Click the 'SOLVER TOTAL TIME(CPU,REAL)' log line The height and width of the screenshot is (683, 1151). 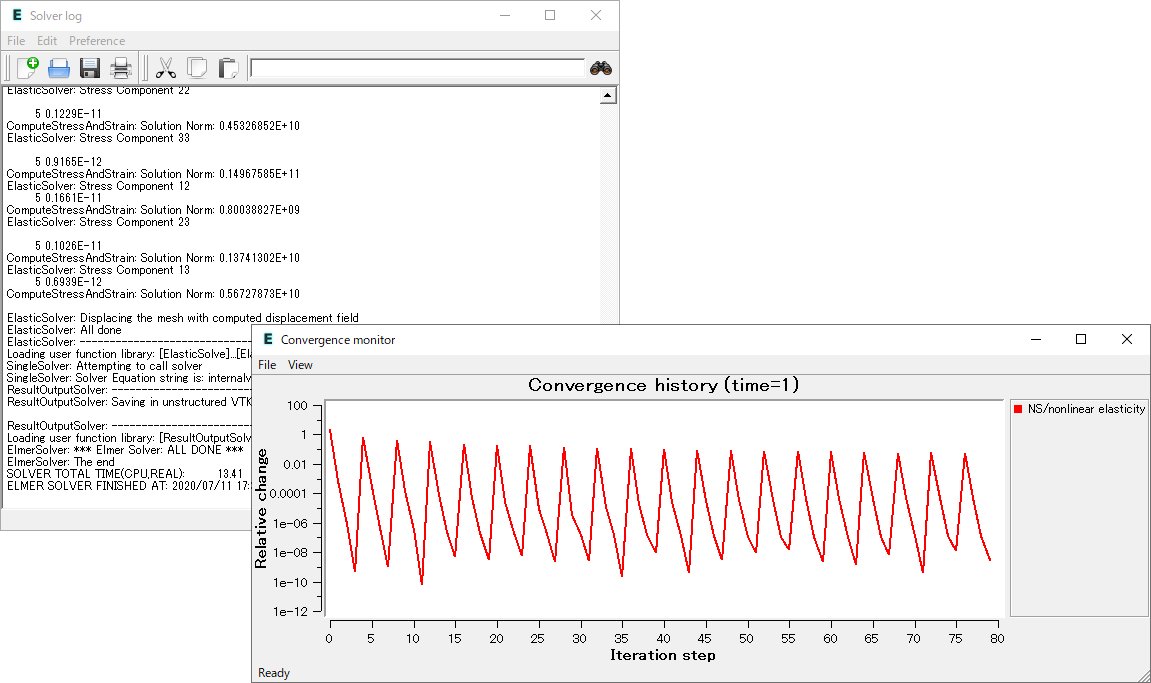coord(125,474)
